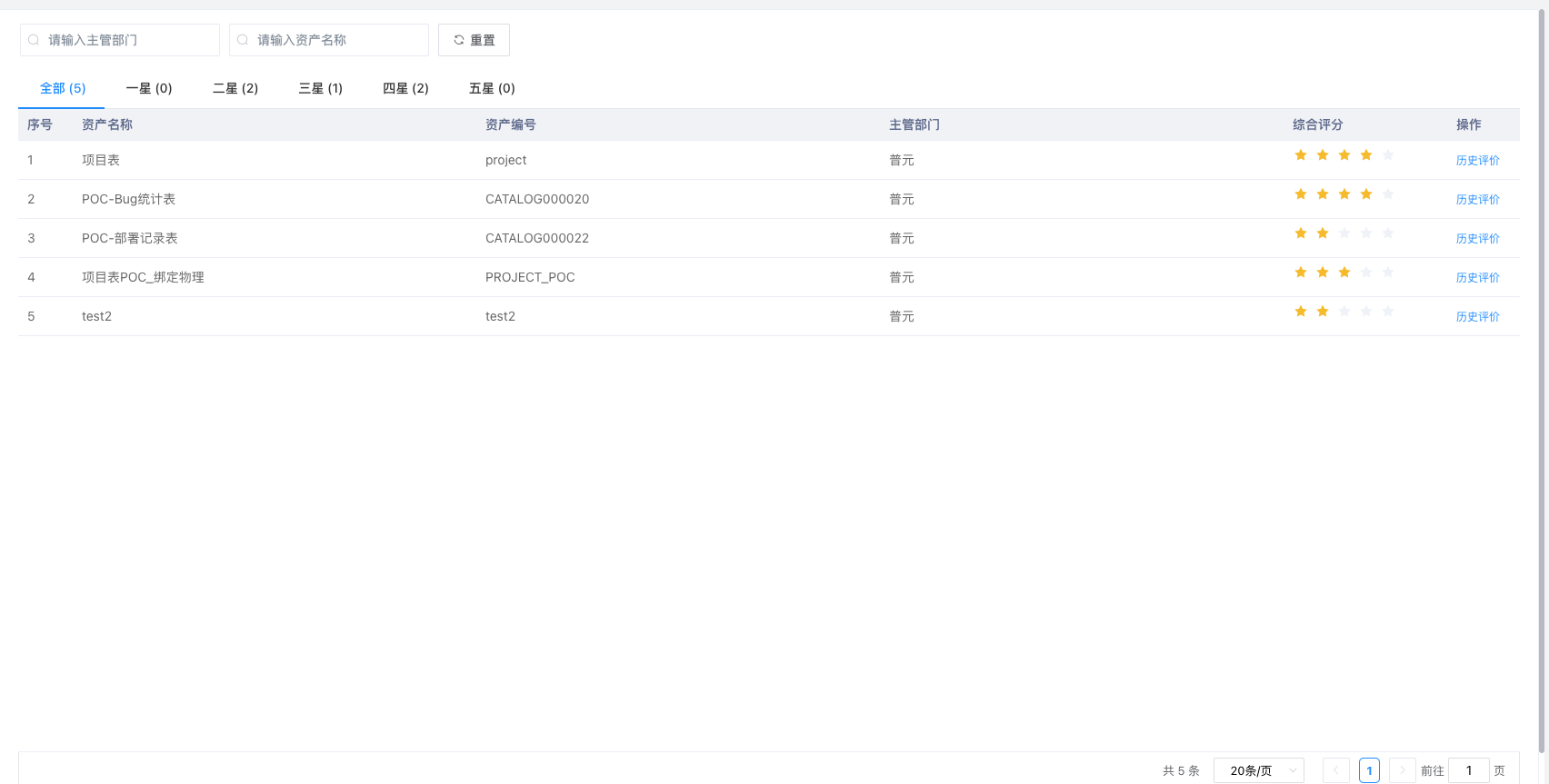Screen dimensions: 1549x784
Task: Click the refresh icon on the 重置 button
Action: 459,40
